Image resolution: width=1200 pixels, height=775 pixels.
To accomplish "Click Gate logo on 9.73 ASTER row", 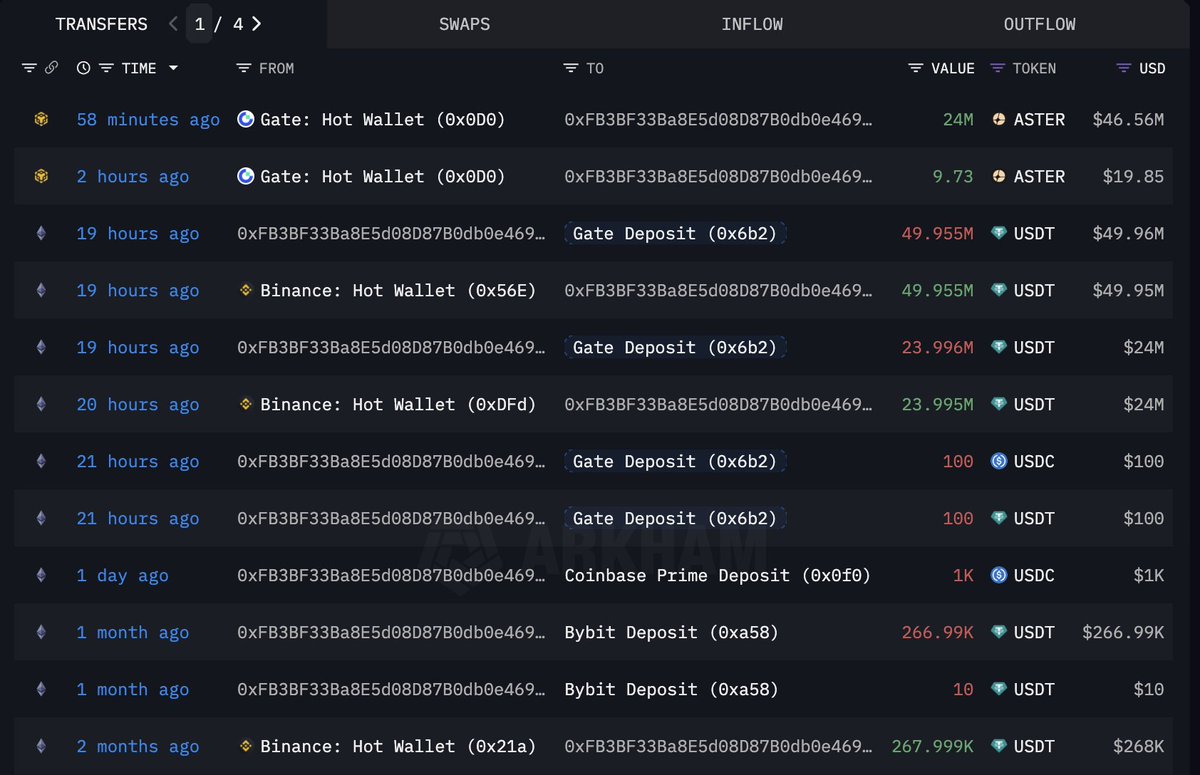I will [x=245, y=176].
